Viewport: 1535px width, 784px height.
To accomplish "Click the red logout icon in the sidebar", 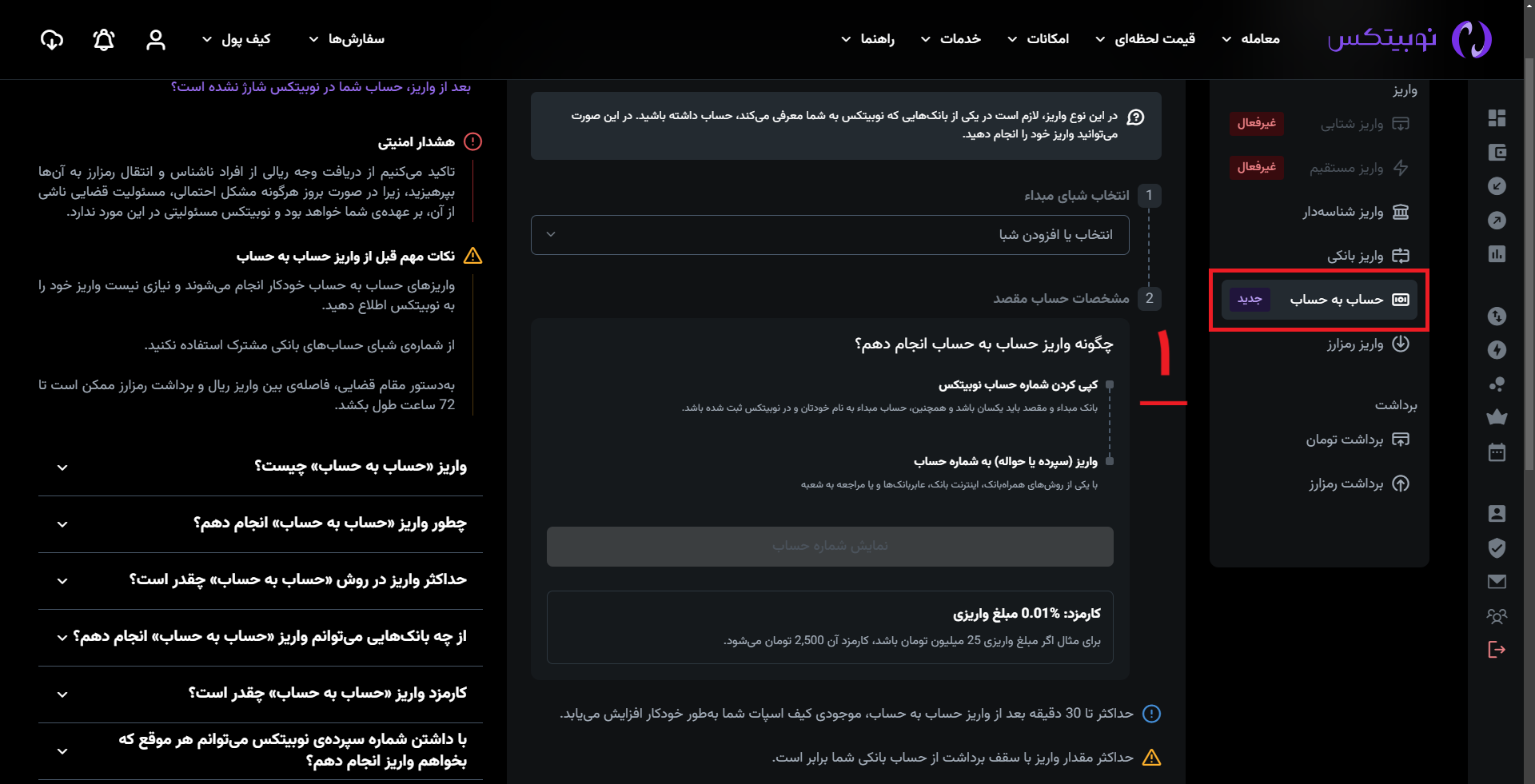I will [1497, 649].
